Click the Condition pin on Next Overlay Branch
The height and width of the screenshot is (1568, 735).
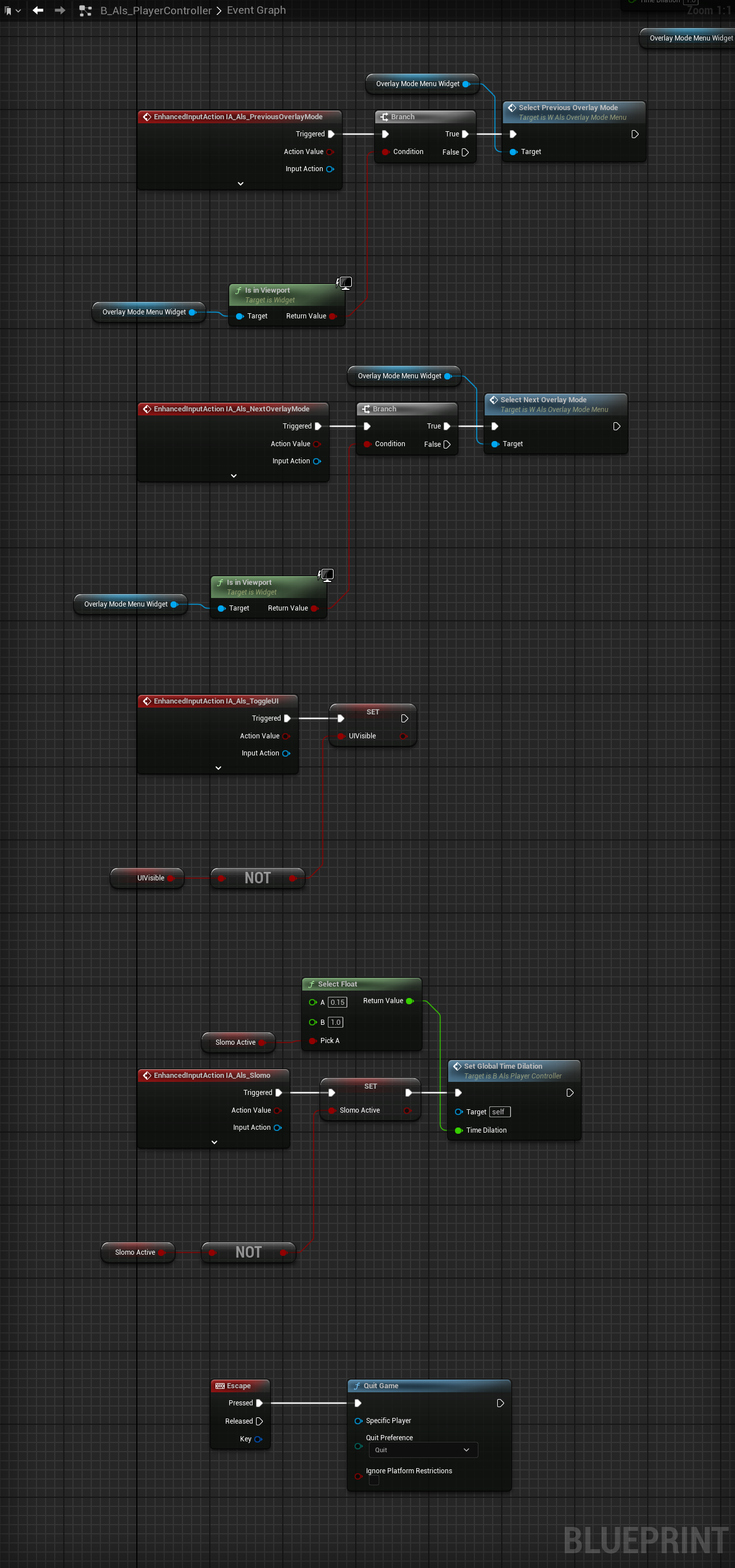click(367, 444)
